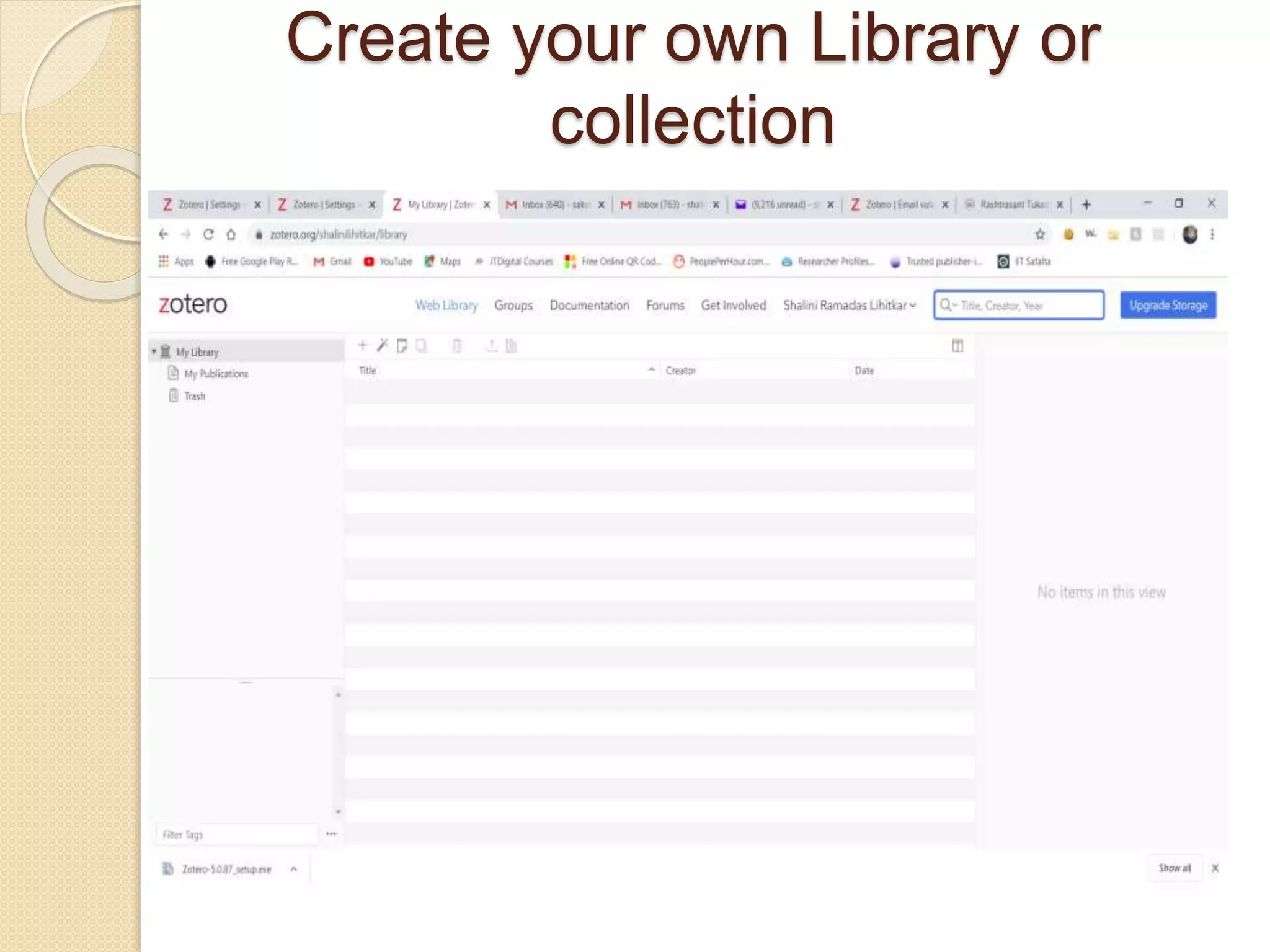The width and height of the screenshot is (1270, 952).
Task: Bookmark this page with the star icon
Action: [1040, 234]
